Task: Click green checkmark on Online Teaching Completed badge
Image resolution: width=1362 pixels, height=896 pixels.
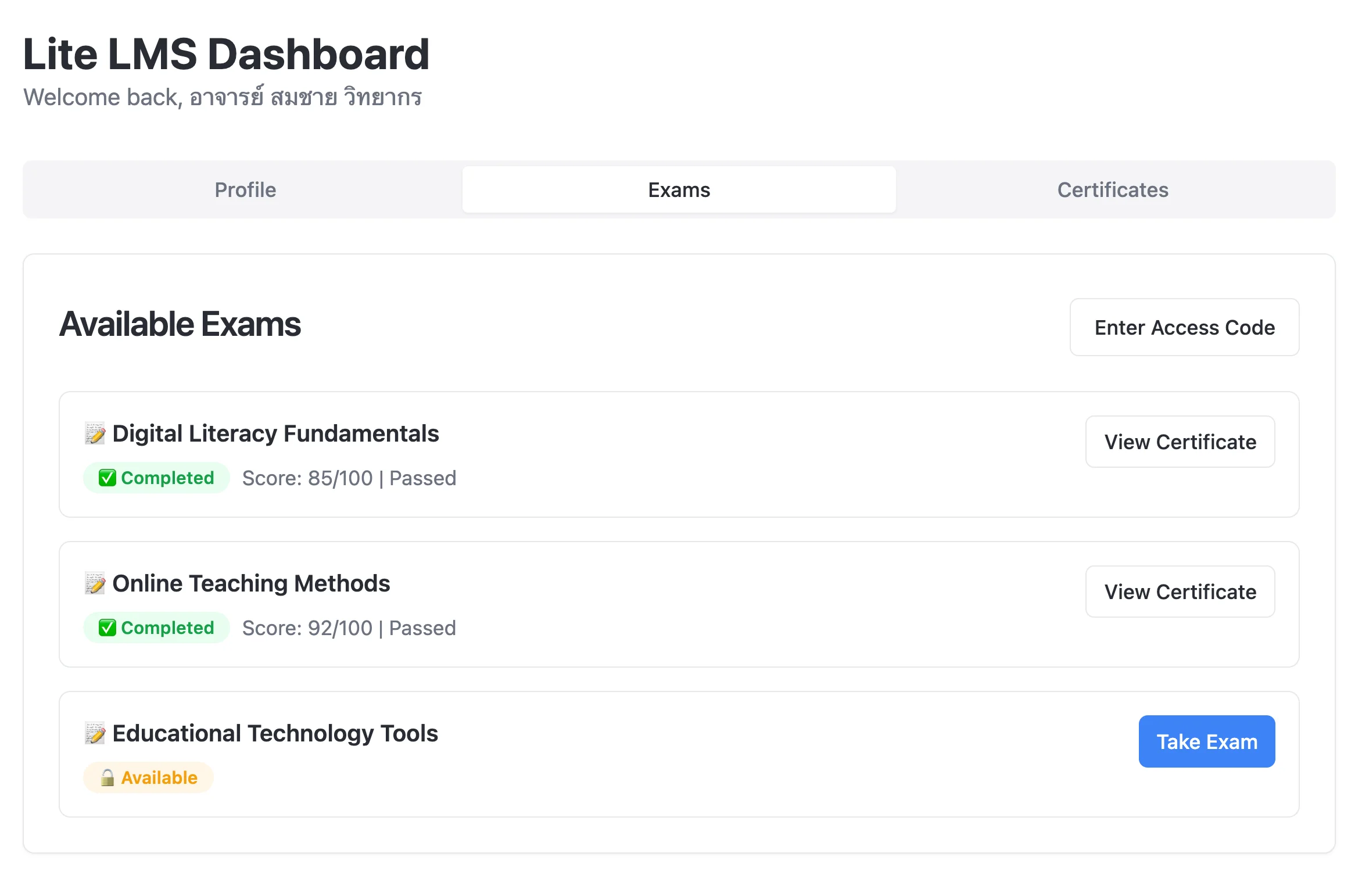Action: tap(107, 628)
